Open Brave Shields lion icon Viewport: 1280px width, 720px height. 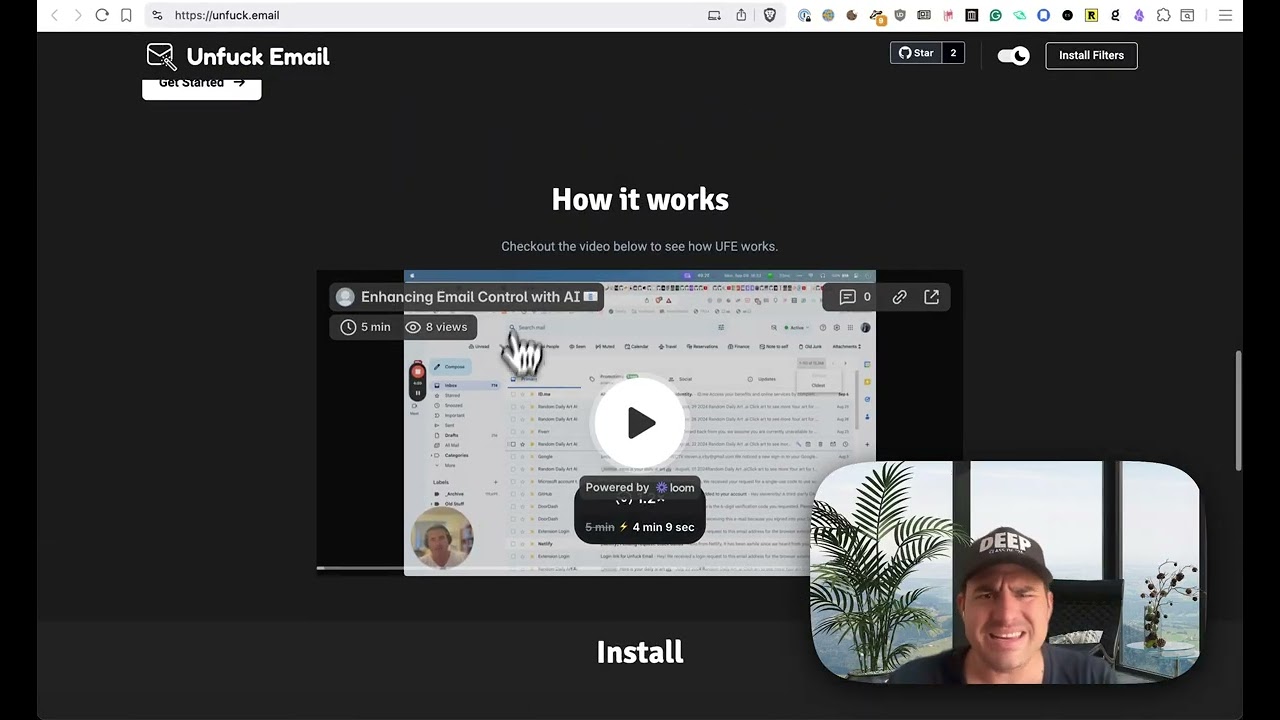[769, 15]
